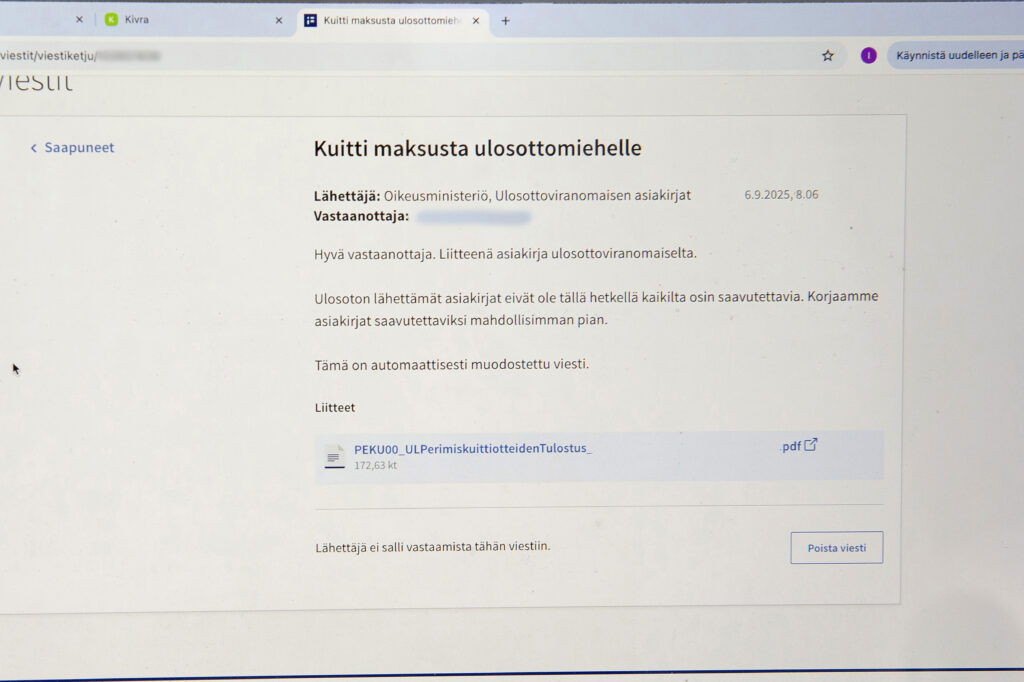The height and width of the screenshot is (682, 1024).
Task: Open the purple profile avatar icon
Action: (x=869, y=56)
